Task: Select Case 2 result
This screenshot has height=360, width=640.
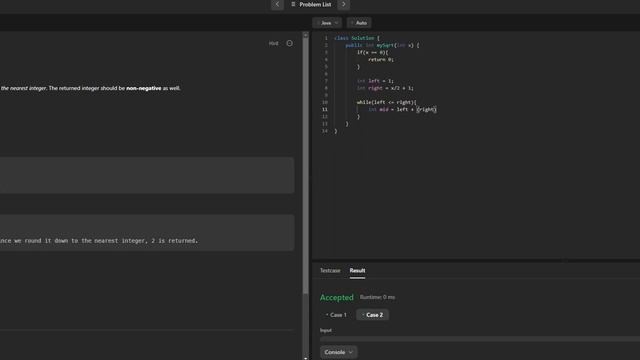Action: (373, 315)
